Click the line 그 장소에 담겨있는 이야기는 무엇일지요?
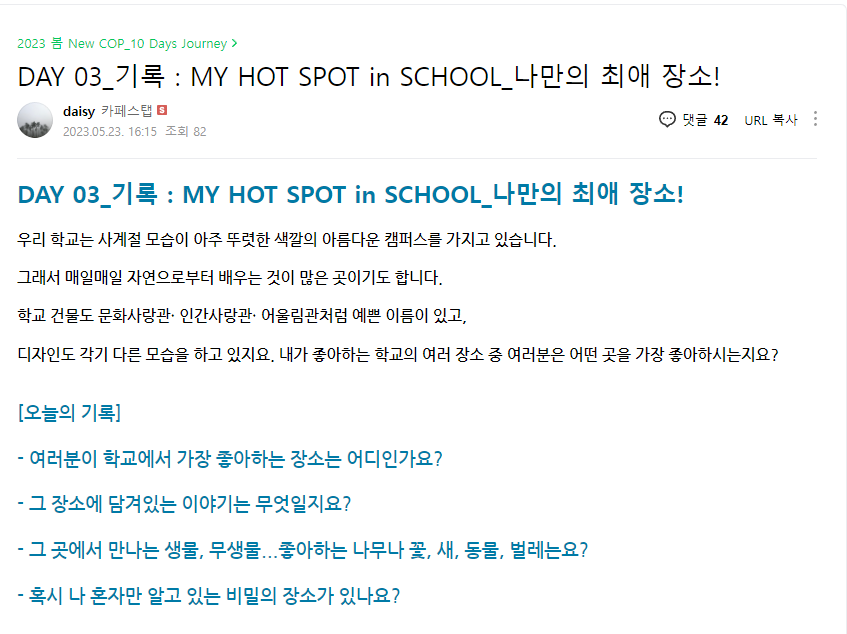The height and width of the screenshot is (634, 847). tap(184, 504)
